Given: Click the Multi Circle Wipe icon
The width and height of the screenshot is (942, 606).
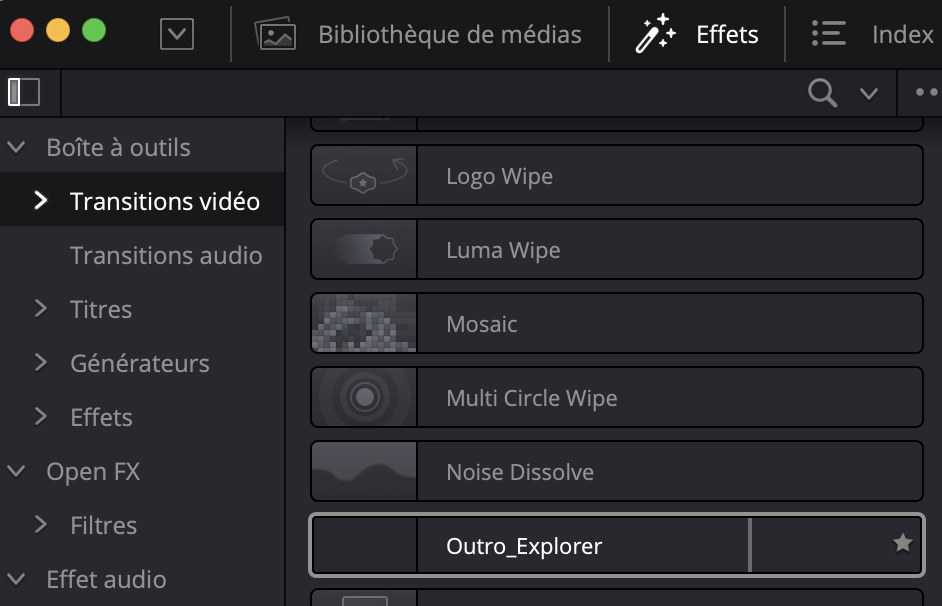Looking at the screenshot, I should (x=364, y=398).
